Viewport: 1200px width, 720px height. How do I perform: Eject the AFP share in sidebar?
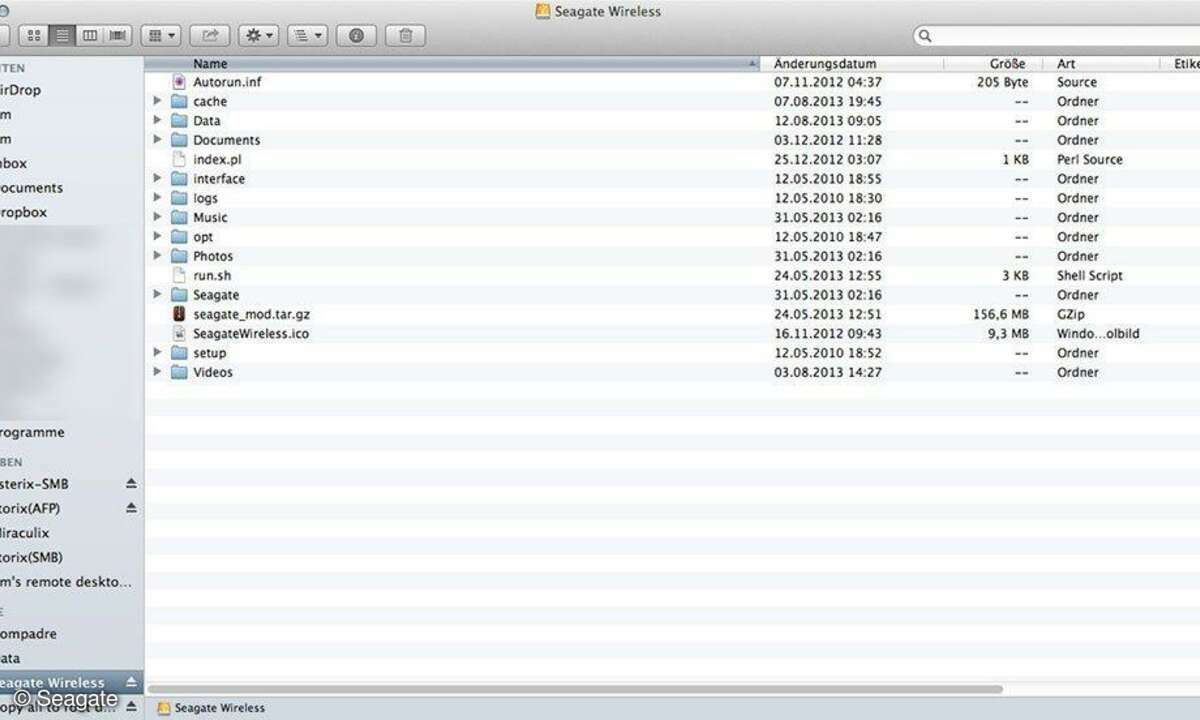pyautogui.click(x=131, y=508)
